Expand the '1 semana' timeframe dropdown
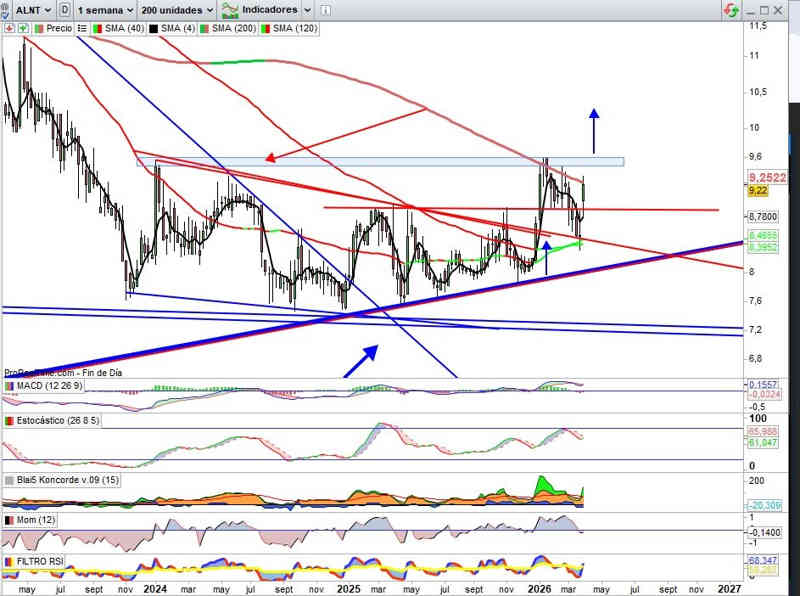 [105, 10]
